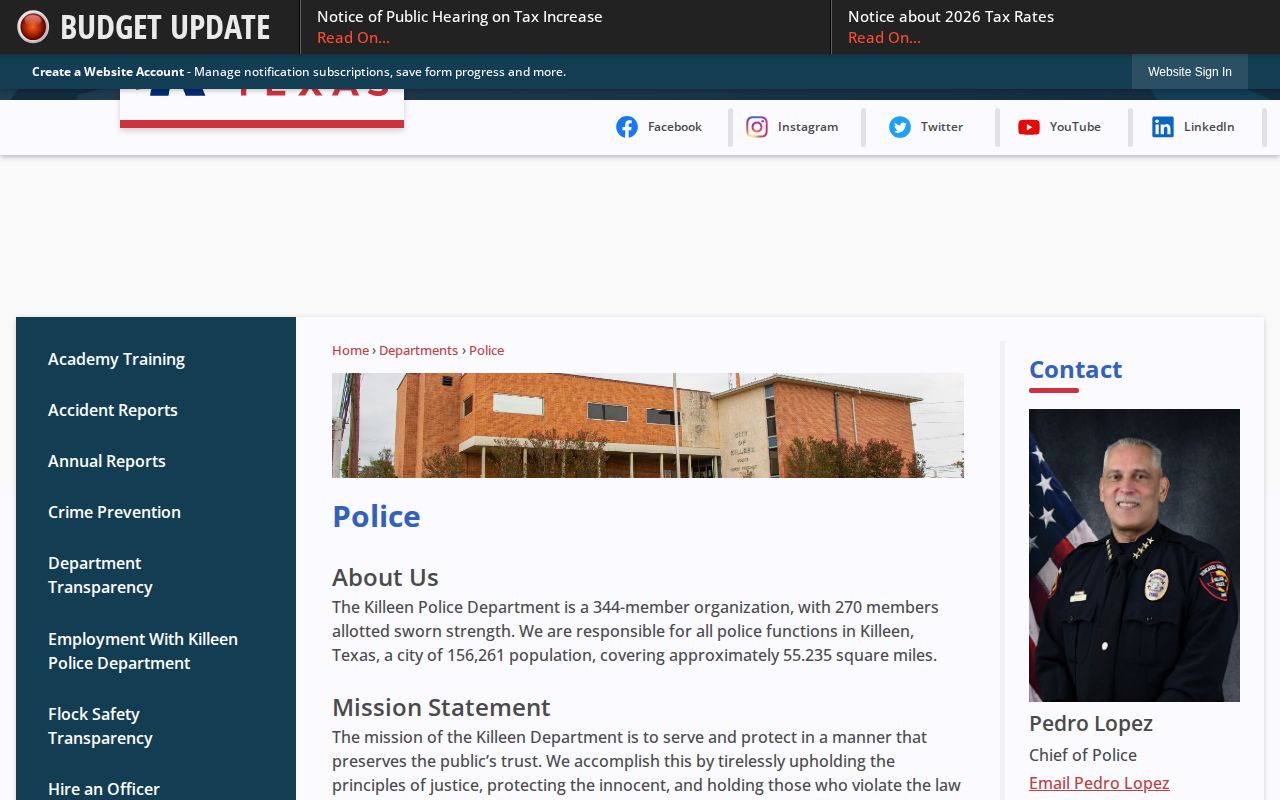Click the Website Sign In button

click(x=1190, y=72)
